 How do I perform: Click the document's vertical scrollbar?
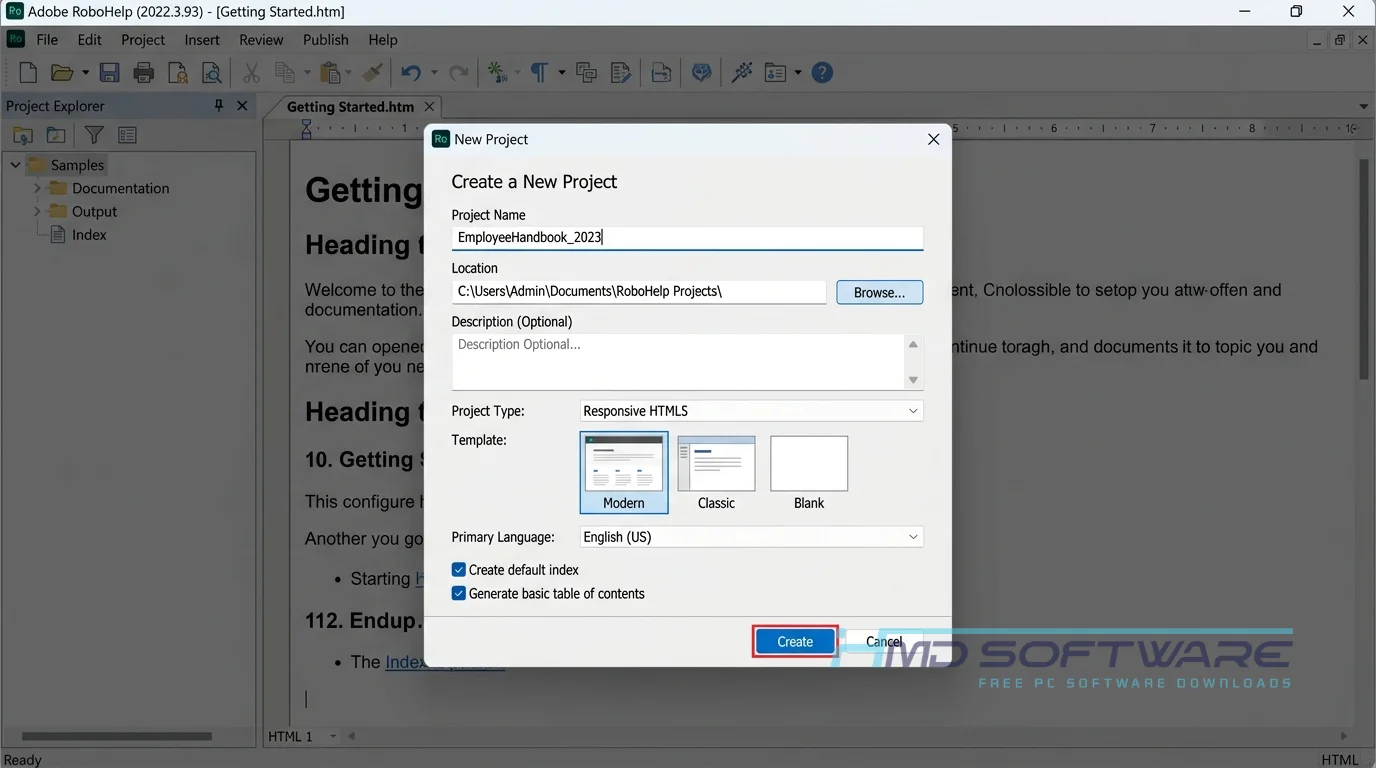(x=1364, y=270)
